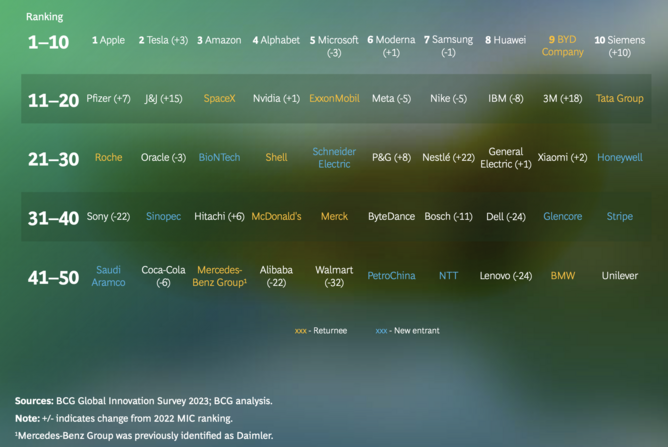Click 'Nike (-5)' entry

pos(448,98)
